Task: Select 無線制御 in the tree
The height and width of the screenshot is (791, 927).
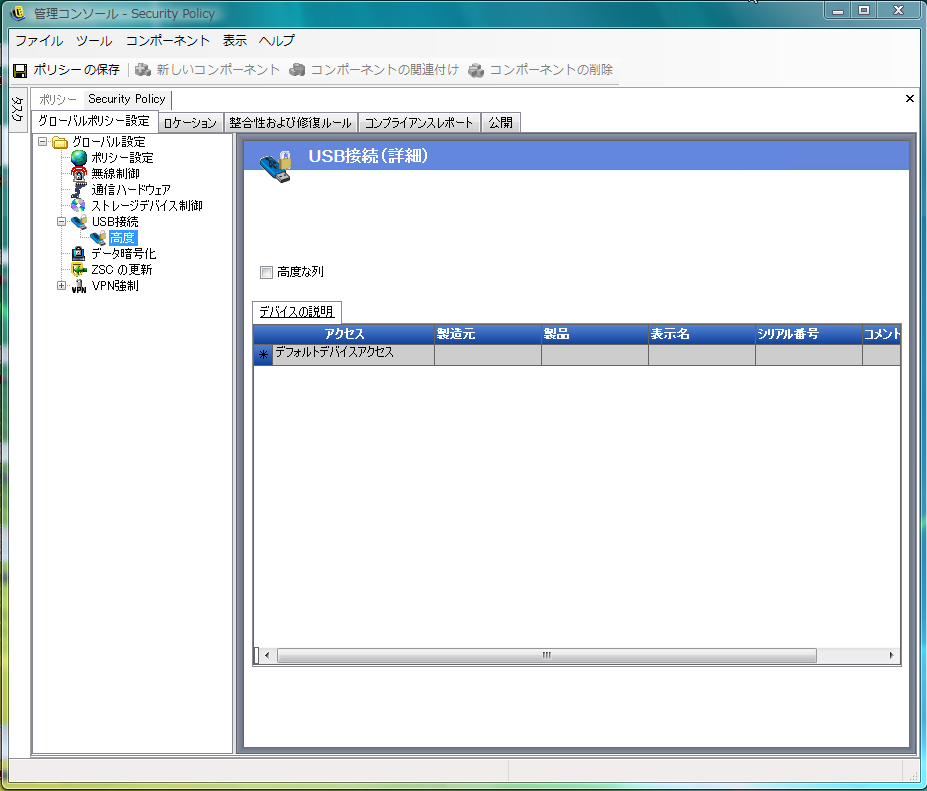Action: 115,174
